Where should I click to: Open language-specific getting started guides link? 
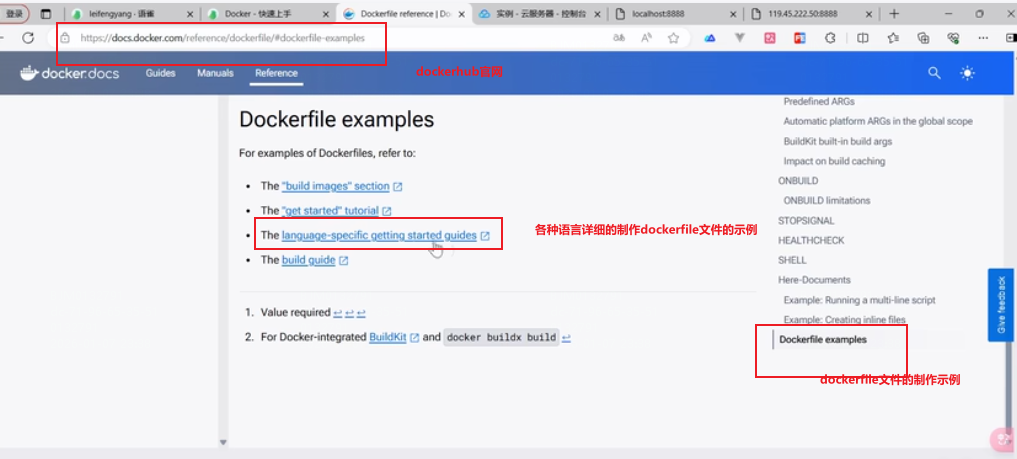coord(379,235)
